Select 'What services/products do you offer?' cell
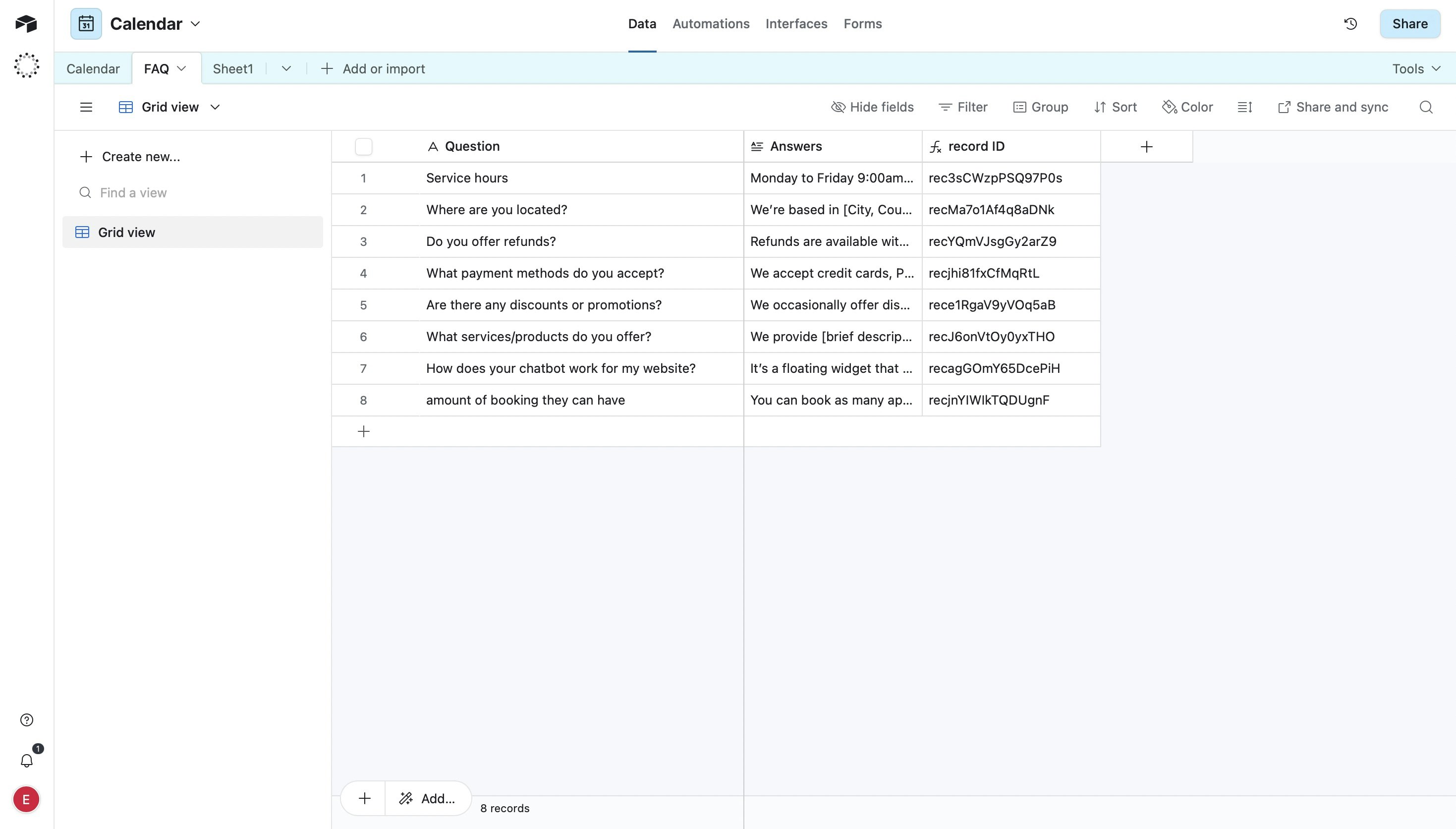This screenshot has height=829, width=1456. point(580,337)
